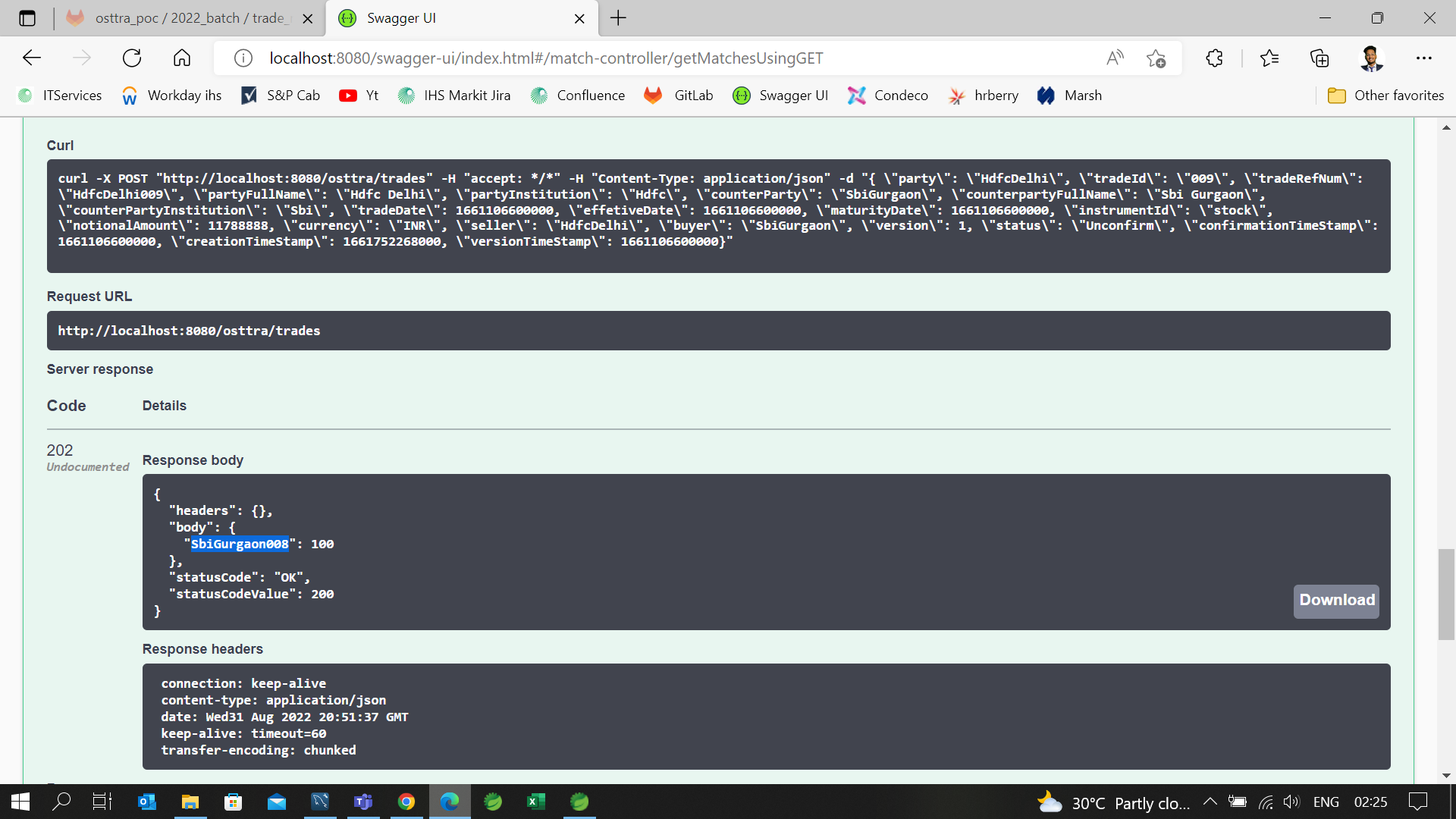The width and height of the screenshot is (1456, 819).
Task: Open Collections icon in toolbar
Action: pos(1319,58)
